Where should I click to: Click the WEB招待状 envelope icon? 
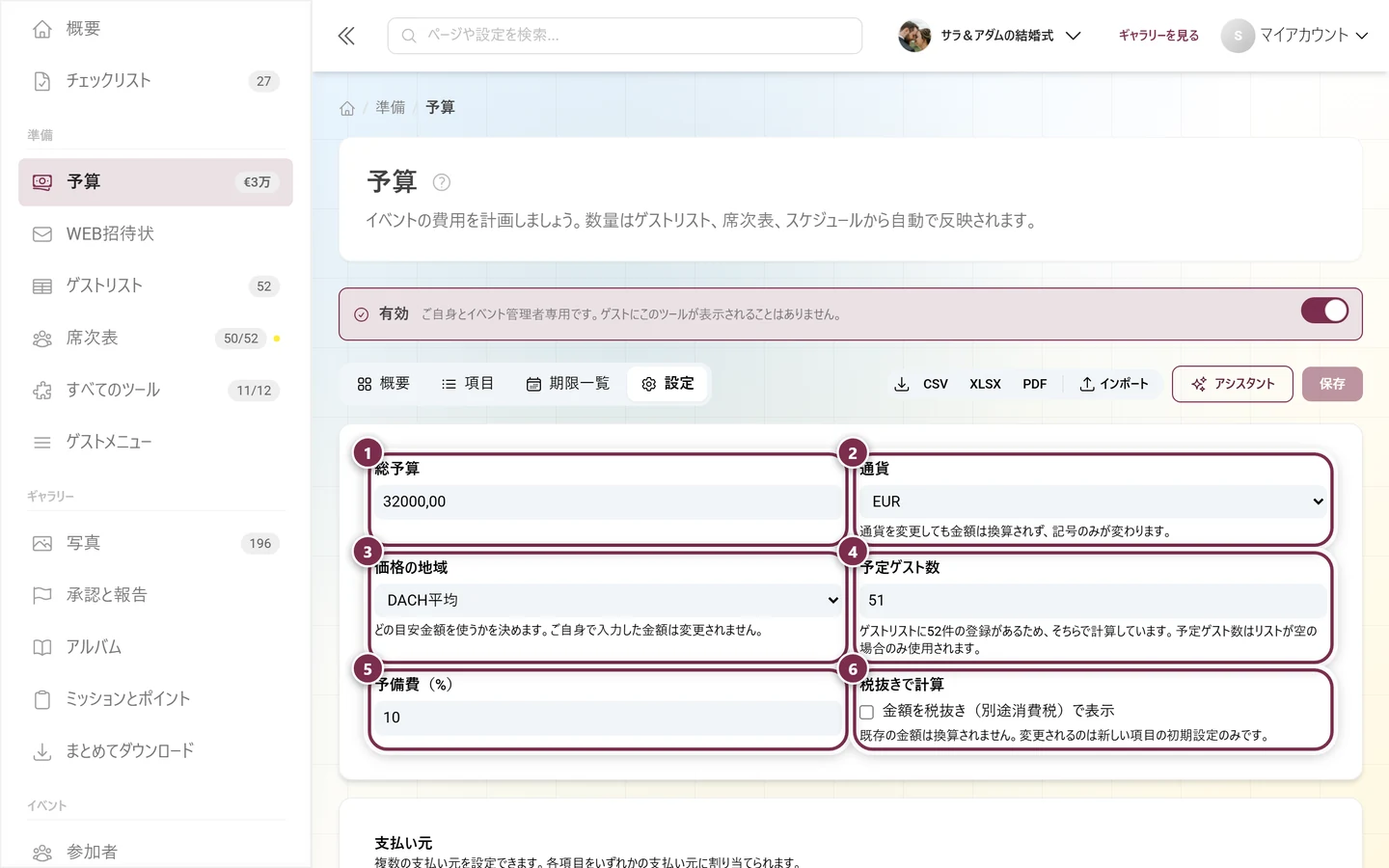click(42, 234)
